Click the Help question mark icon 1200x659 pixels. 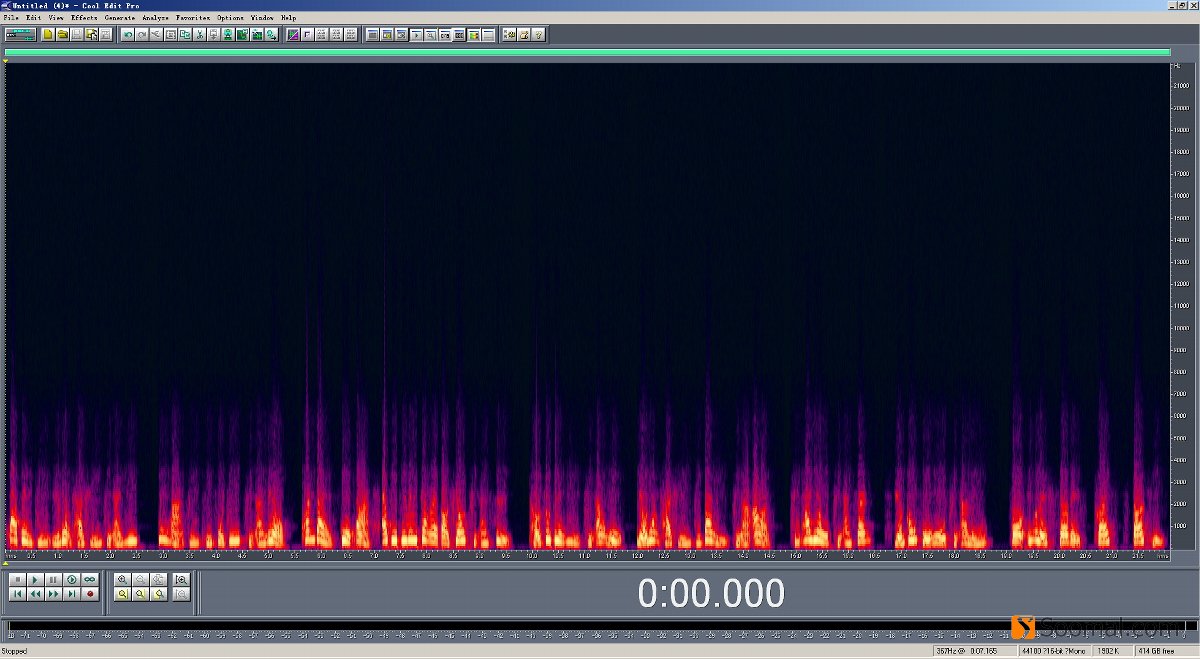click(538, 34)
